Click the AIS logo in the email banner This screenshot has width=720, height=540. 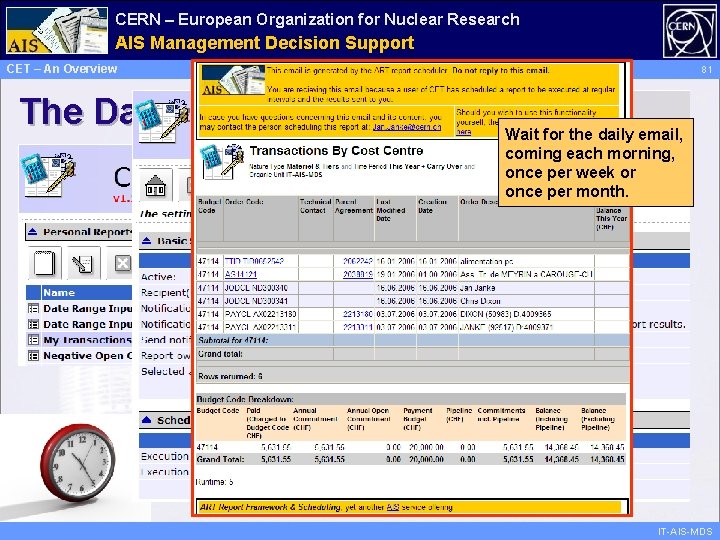(x=233, y=80)
